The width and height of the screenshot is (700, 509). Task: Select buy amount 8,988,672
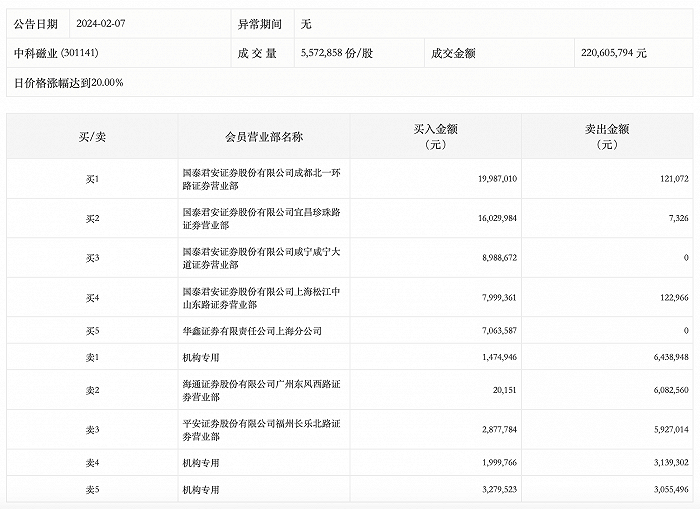[499, 258]
